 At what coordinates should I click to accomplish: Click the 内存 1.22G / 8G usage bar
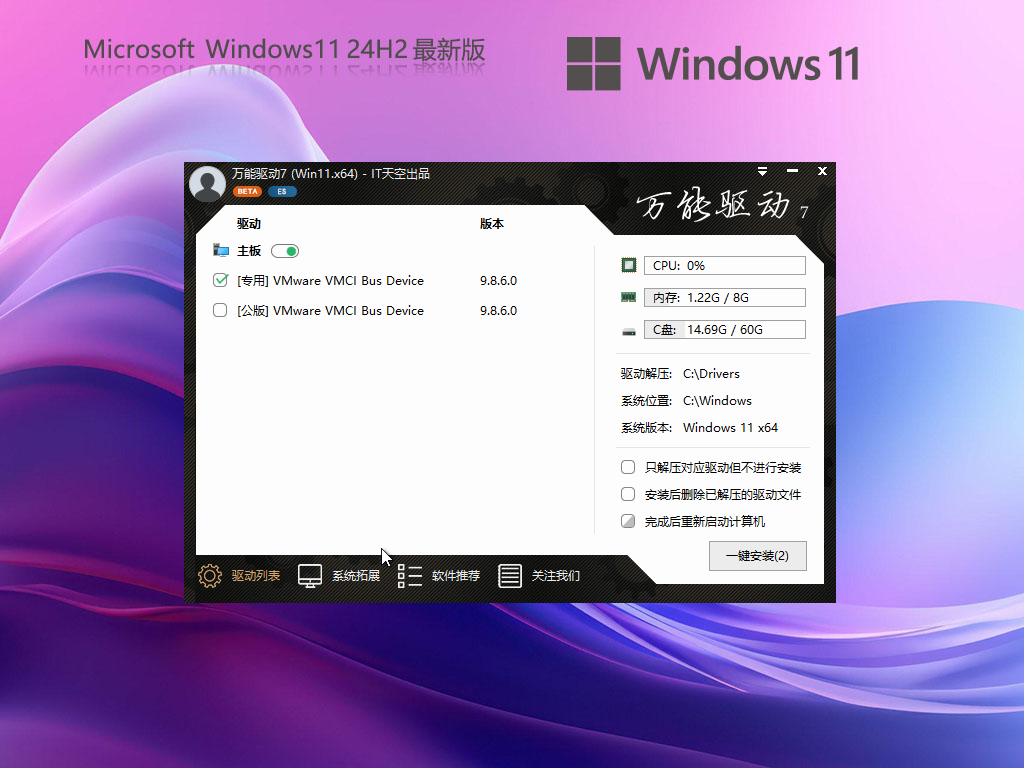pos(725,297)
